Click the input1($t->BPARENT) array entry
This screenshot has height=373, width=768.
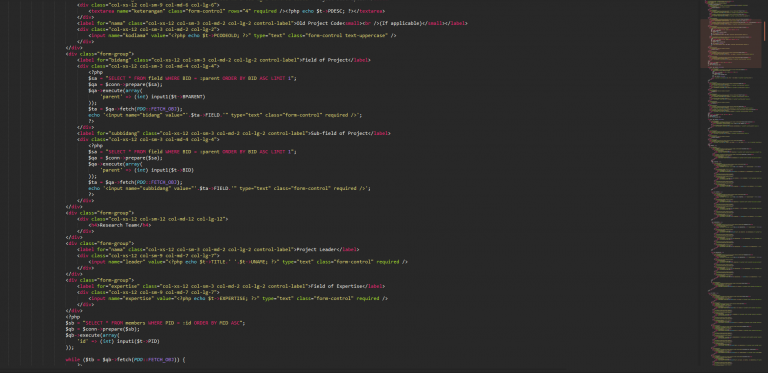153,96
